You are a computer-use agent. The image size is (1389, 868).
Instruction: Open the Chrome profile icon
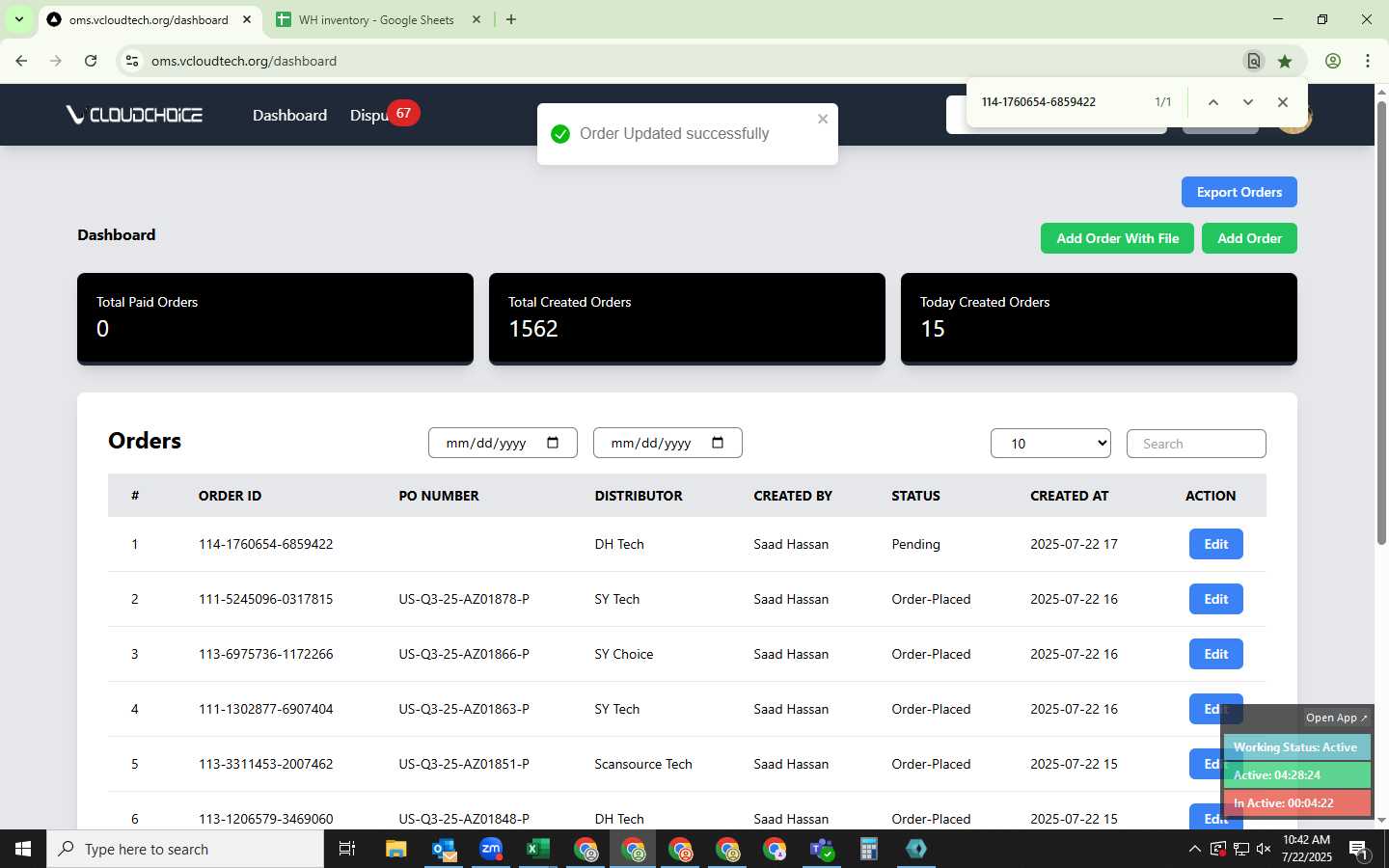click(1333, 61)
